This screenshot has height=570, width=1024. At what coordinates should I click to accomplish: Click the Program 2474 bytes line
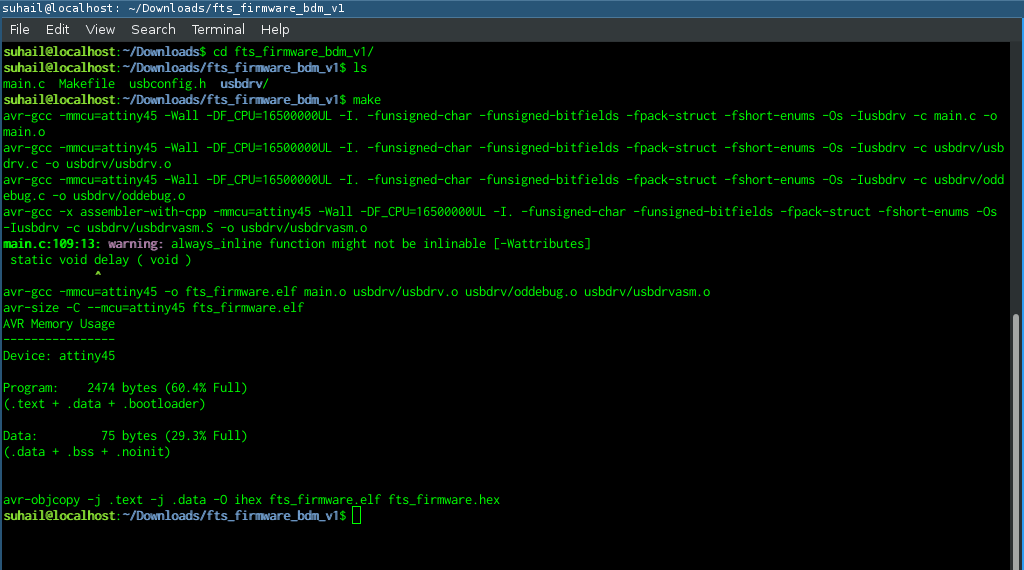click(125, 388)
